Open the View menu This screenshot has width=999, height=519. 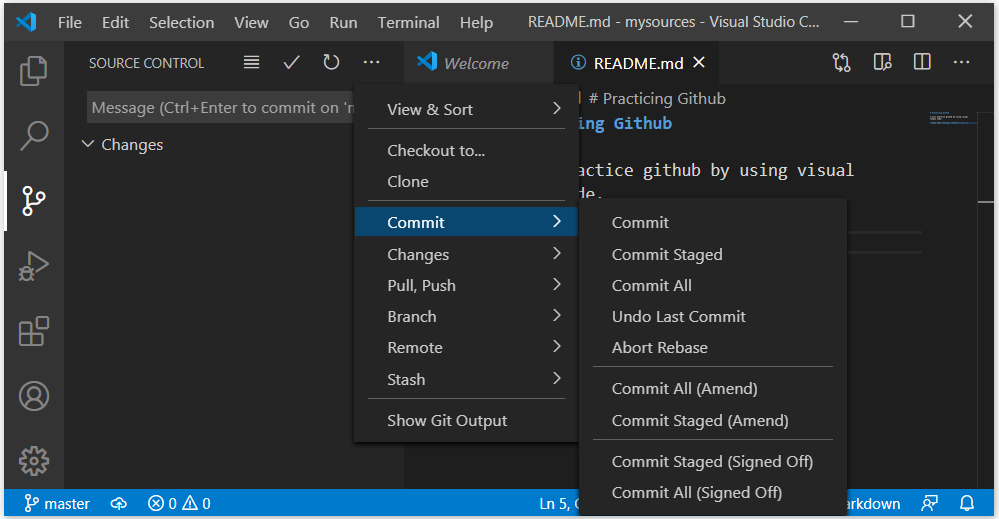click(x=251, y=22)
